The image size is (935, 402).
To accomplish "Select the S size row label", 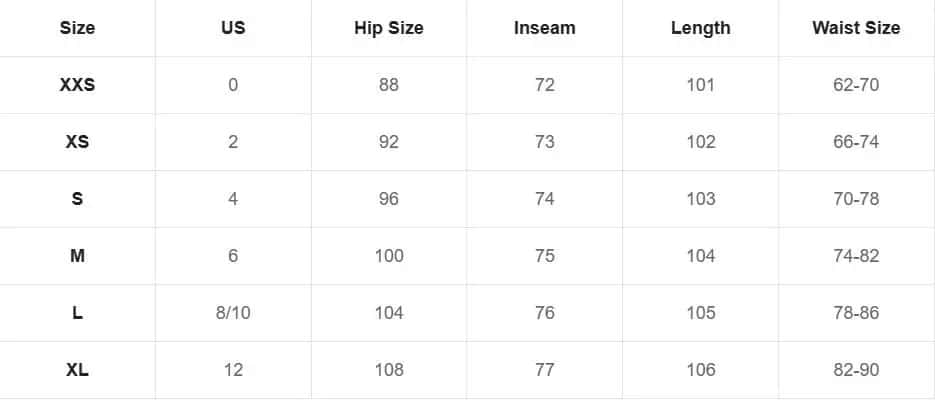I will [77, 199].
